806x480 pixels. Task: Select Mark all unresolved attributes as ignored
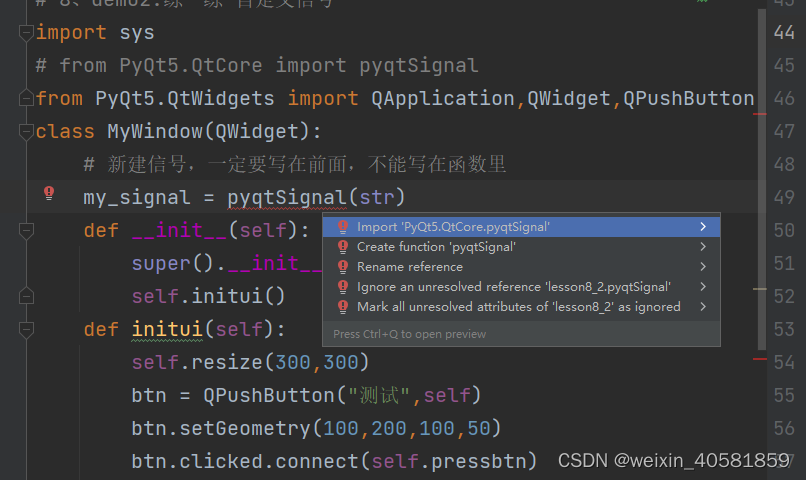518,307
